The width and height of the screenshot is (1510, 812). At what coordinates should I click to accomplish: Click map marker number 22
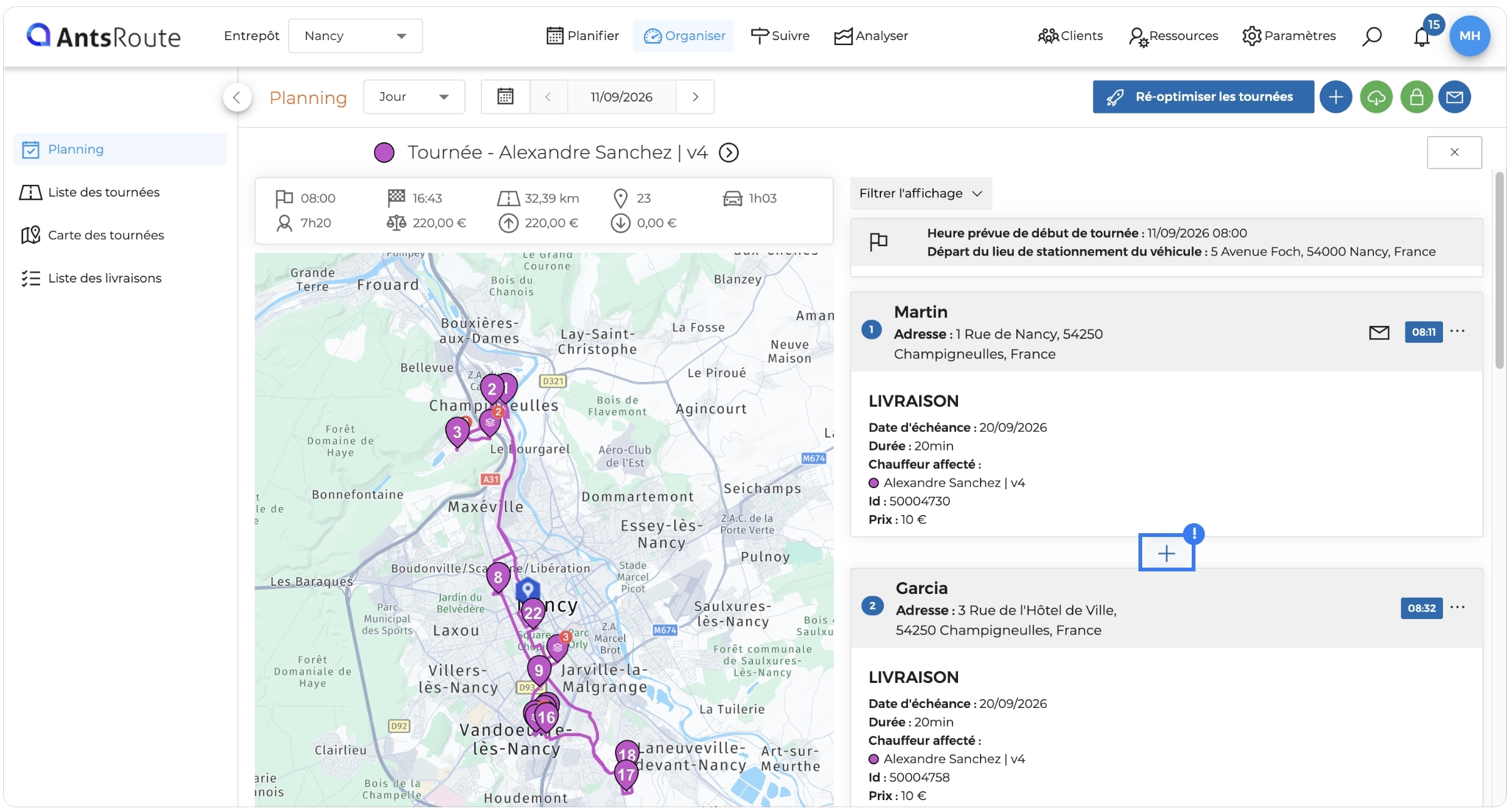(533, 612)
